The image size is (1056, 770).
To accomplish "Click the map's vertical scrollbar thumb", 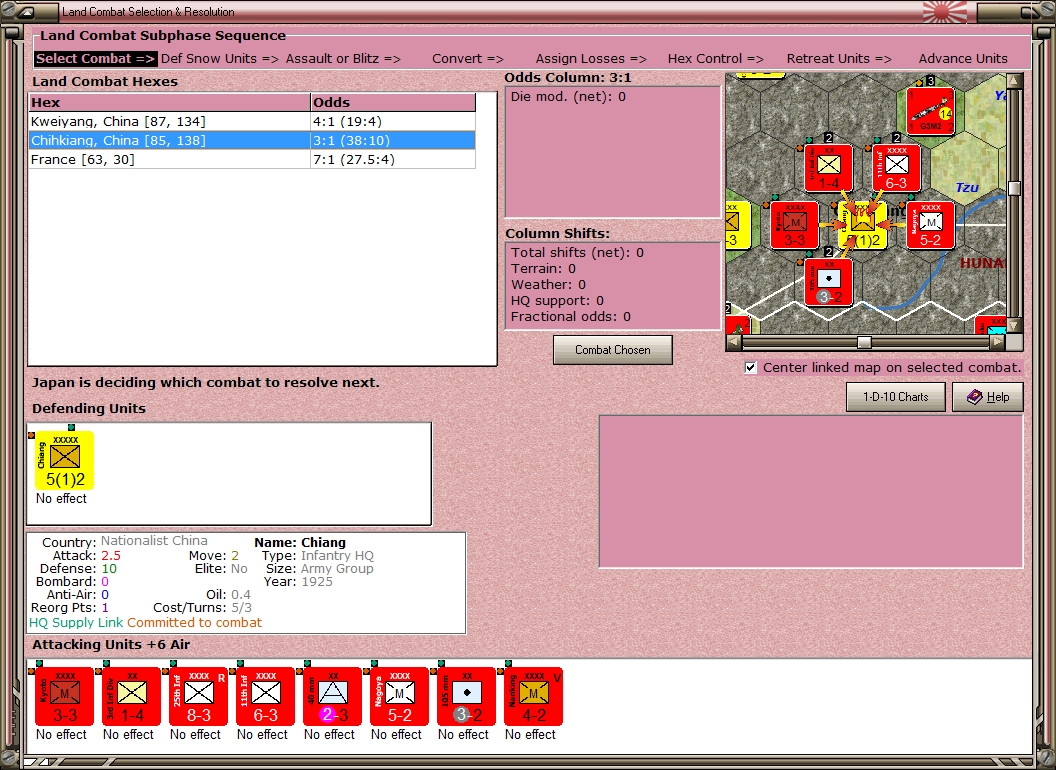I will [x=1015, y=188].
